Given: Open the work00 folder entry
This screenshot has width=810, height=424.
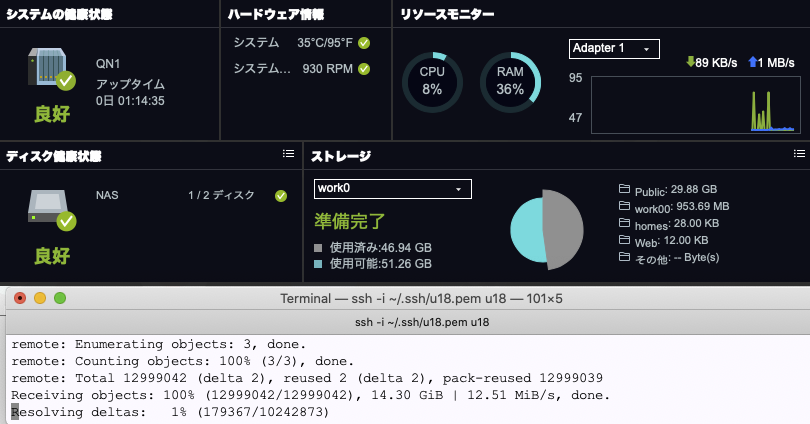Looking at the screenshot, I should (x=667, y=206).
